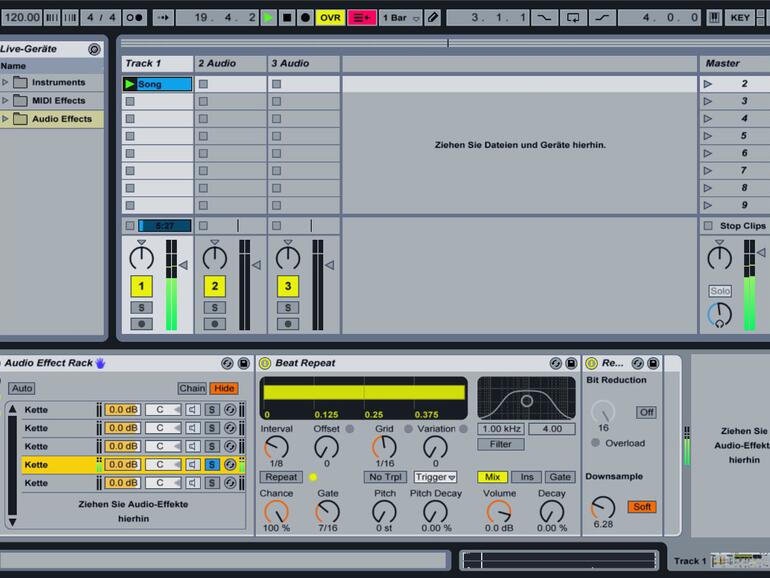Click the Hide button in Audio Effect Rack
Viewport: 770px width, 578px height.
[x=224, y=388]
